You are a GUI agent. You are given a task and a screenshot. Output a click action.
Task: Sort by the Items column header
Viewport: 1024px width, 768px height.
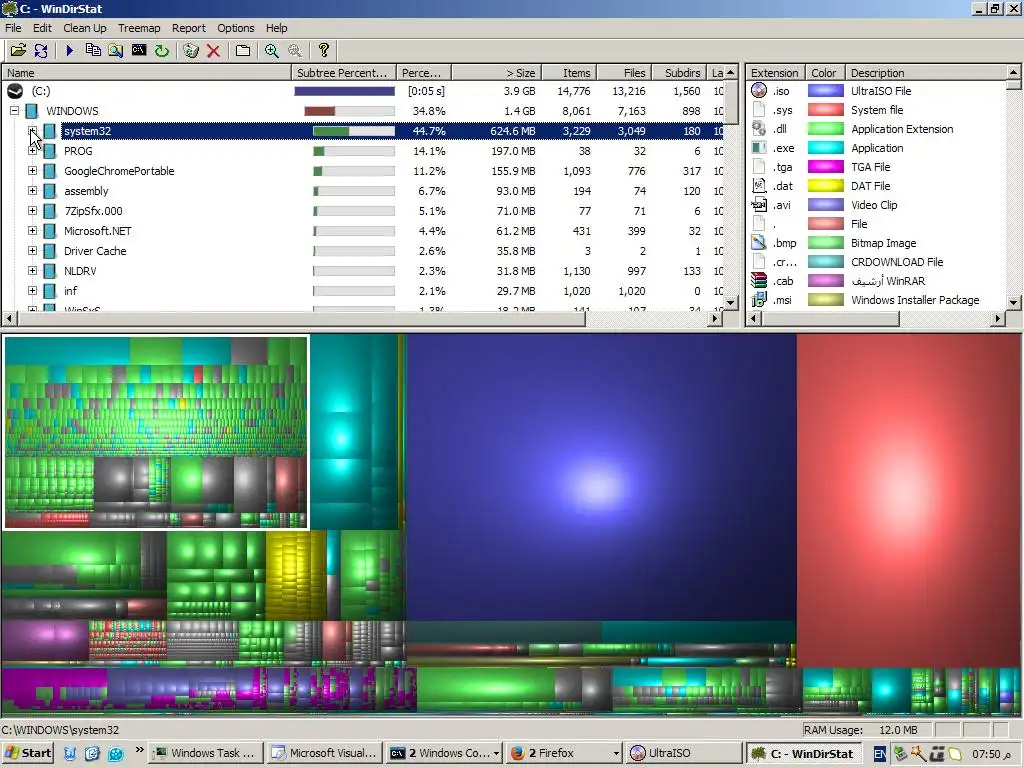pyautogui.click(x=569, y=72)
